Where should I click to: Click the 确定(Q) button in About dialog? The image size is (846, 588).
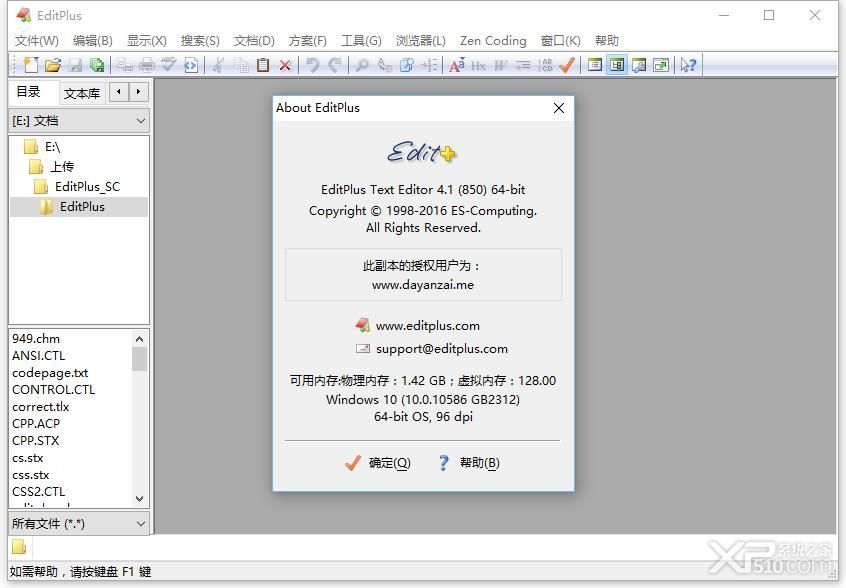coord(378,463)
